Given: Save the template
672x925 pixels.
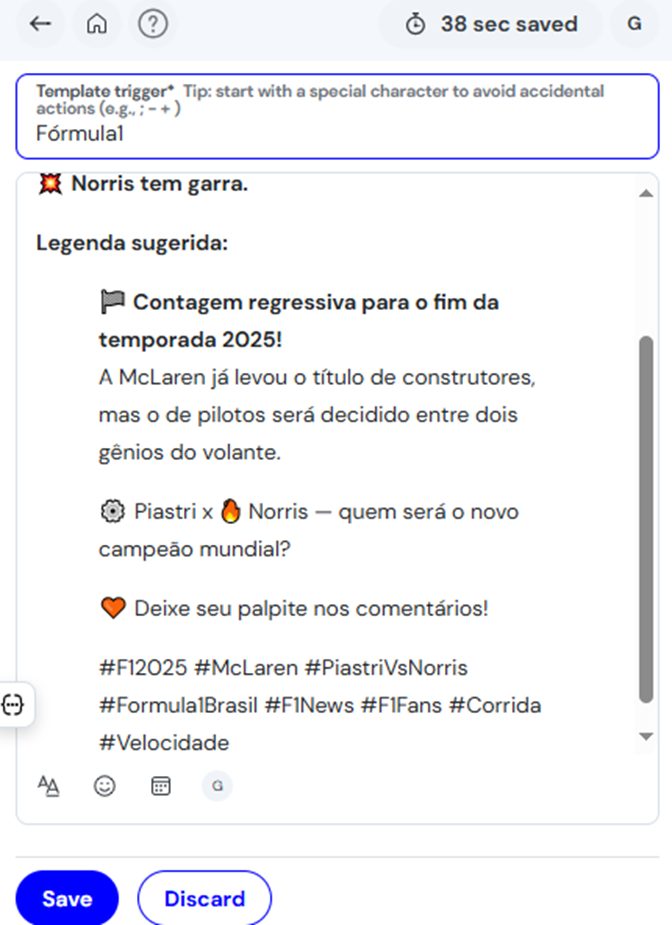Looking at the screenshot, I should [67, 898].
